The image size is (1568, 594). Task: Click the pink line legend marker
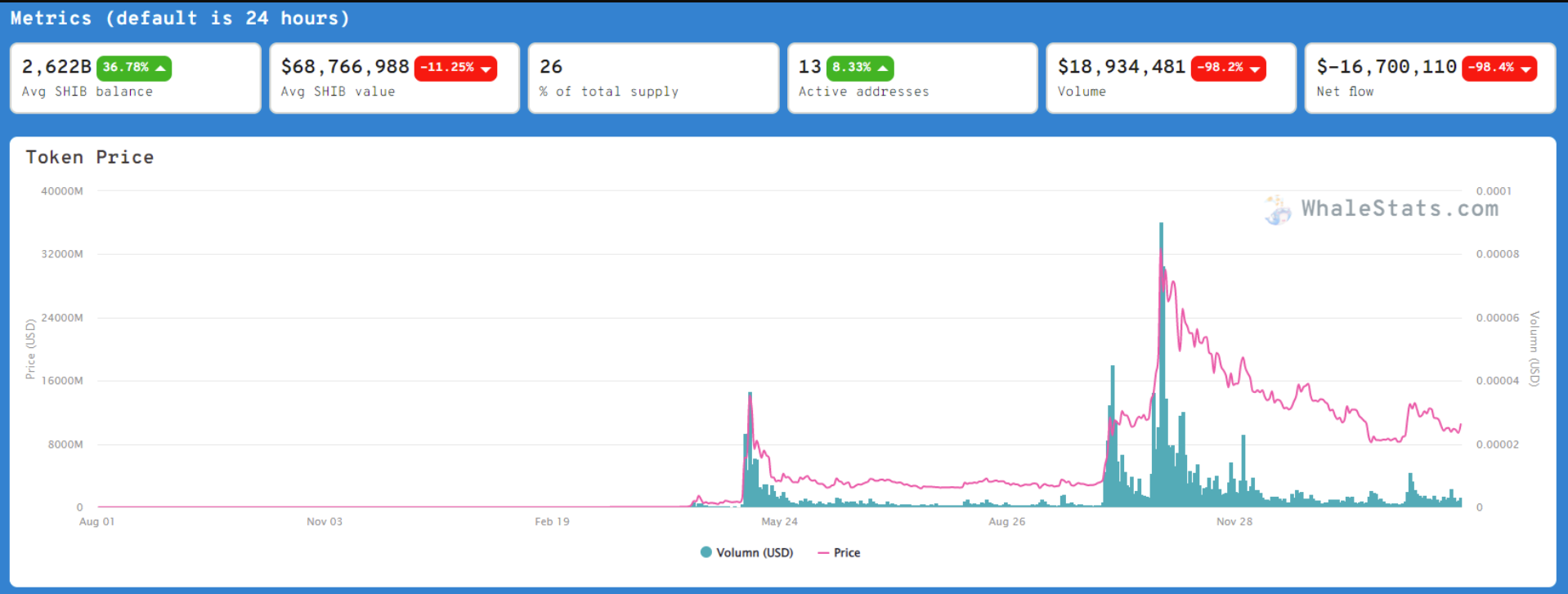(x=823, y=553)
